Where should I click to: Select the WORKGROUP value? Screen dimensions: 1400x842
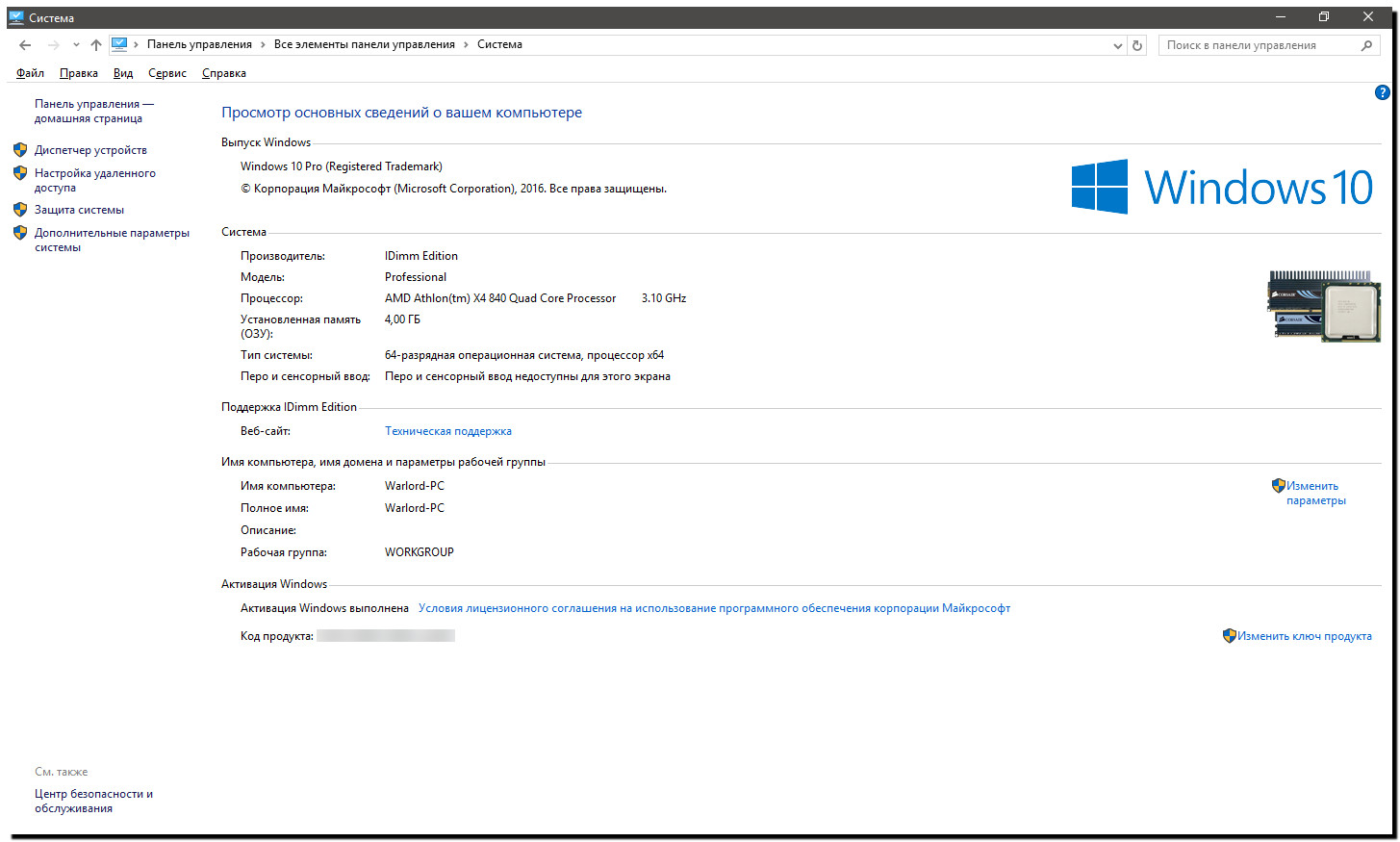[420, 552]
